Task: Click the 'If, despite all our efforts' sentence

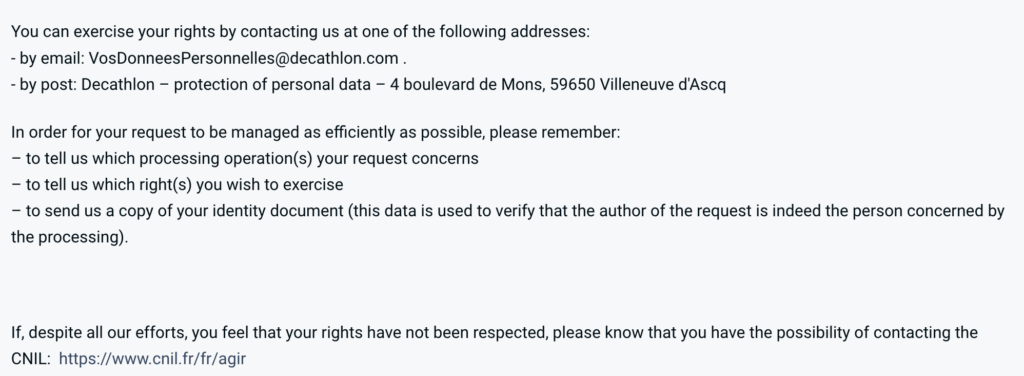Action: pyautogui.click(x=494, y=332)
